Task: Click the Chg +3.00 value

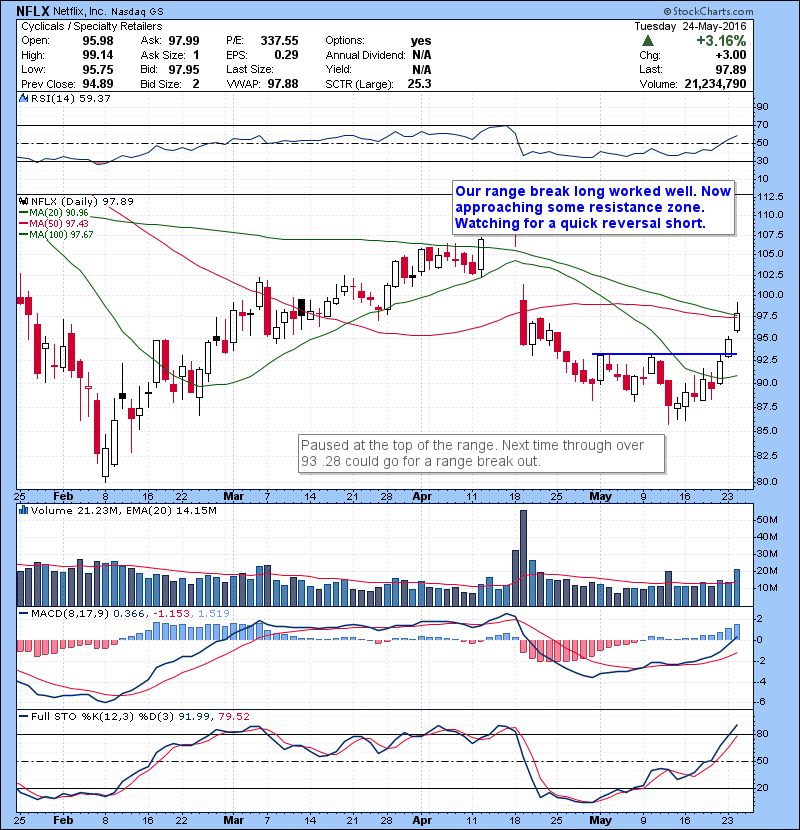Action: tap(731, 55)
